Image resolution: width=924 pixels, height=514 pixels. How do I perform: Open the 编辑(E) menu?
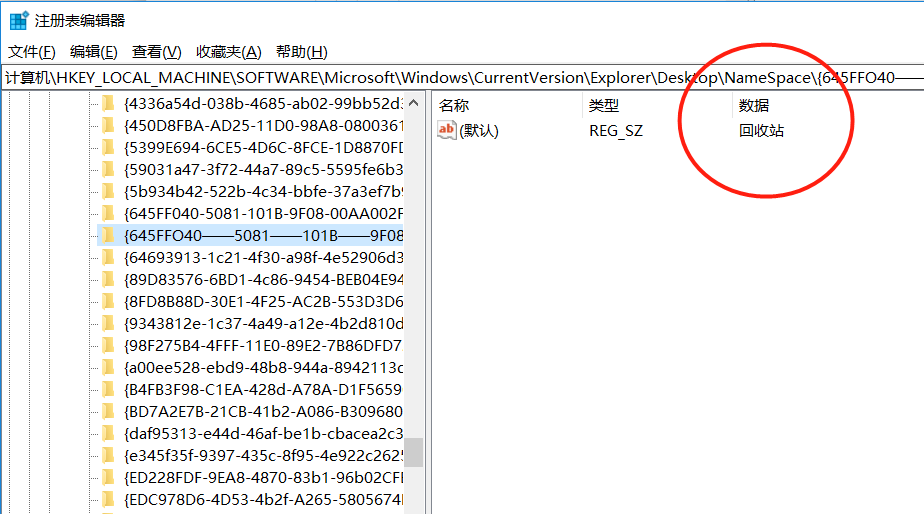click(94, 52)
